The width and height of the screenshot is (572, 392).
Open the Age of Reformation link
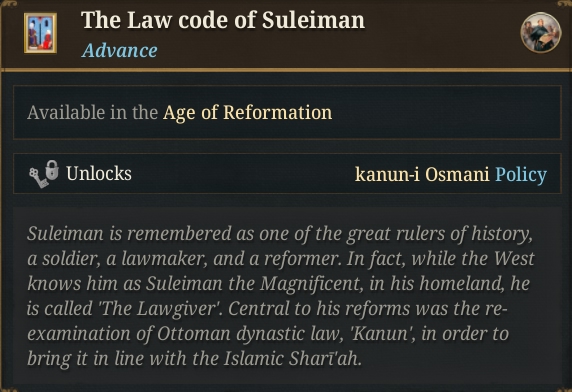[x=248, y=112]
